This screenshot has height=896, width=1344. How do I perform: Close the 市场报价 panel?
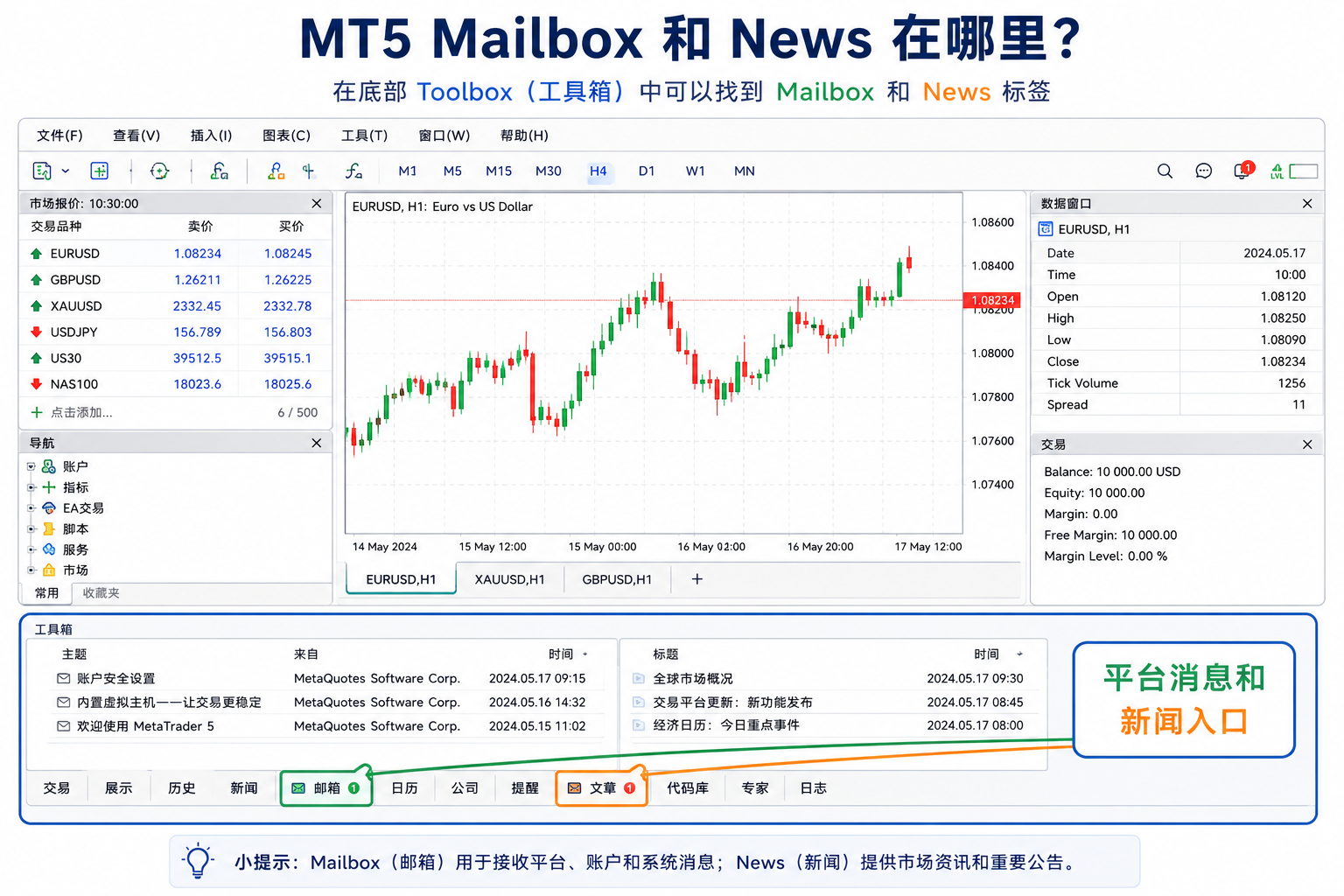[x=317, y=203]
